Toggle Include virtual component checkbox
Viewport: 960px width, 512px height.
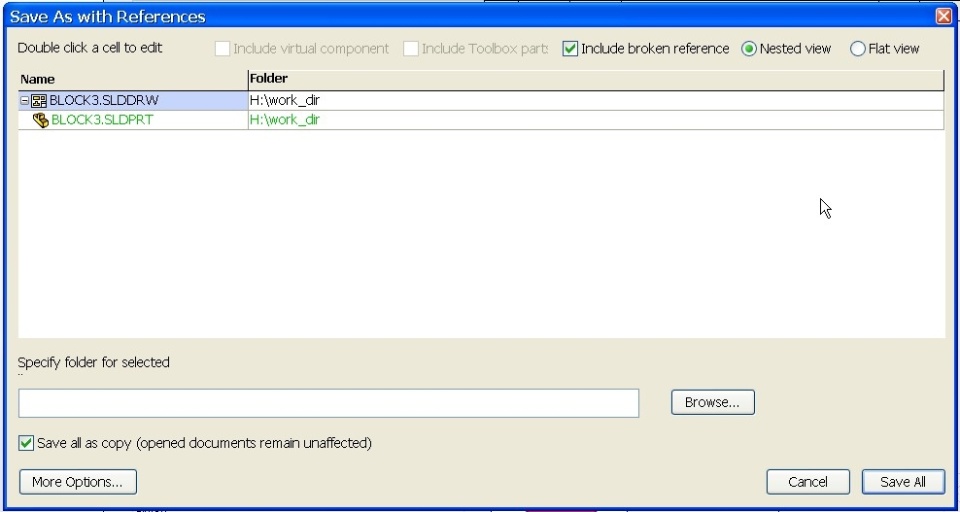click(x=222, y=49)
